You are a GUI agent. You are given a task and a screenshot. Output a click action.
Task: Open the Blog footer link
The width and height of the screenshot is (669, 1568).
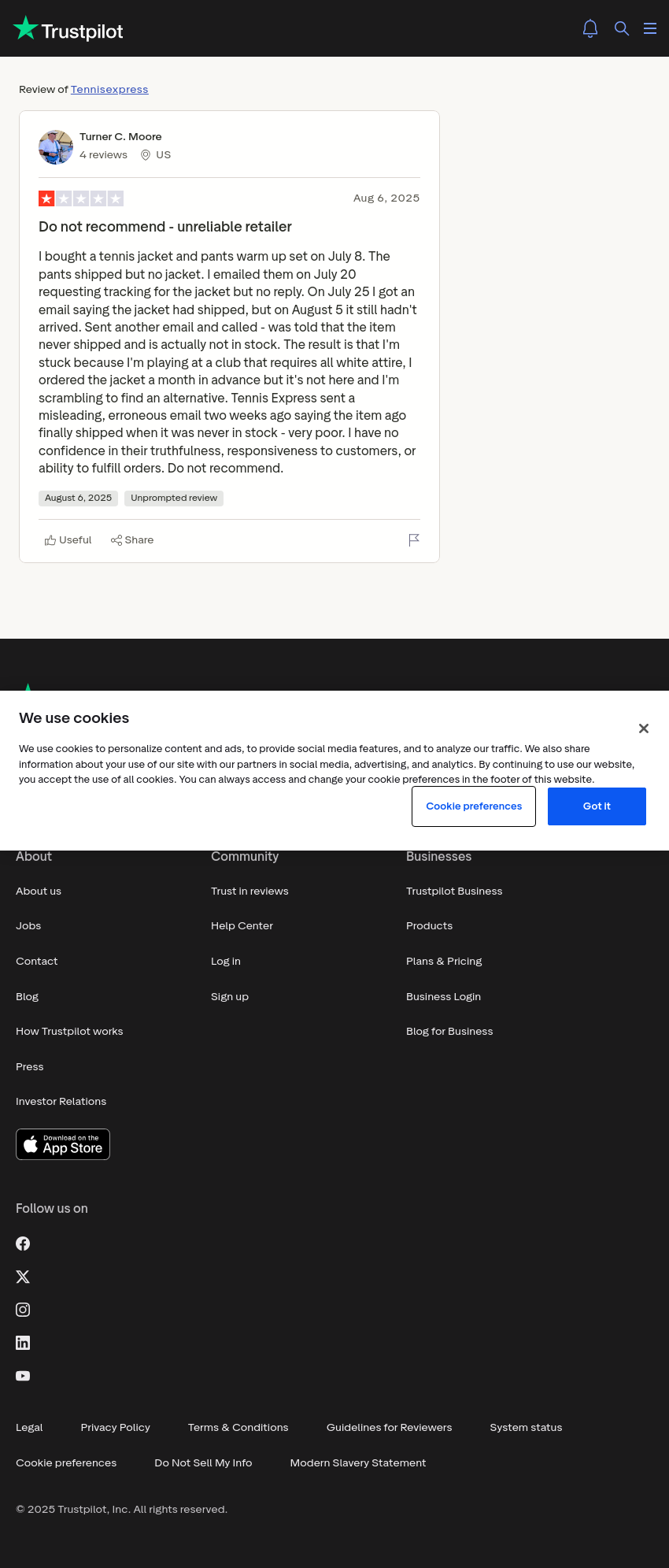28,997
